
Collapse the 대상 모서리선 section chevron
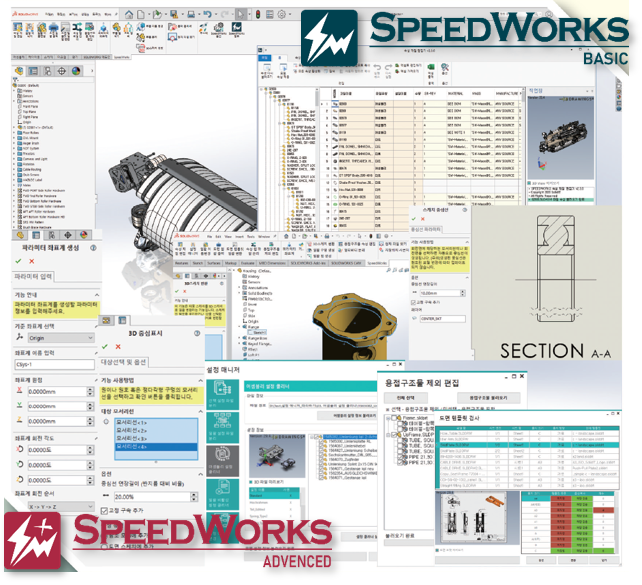tap(198, 411)
